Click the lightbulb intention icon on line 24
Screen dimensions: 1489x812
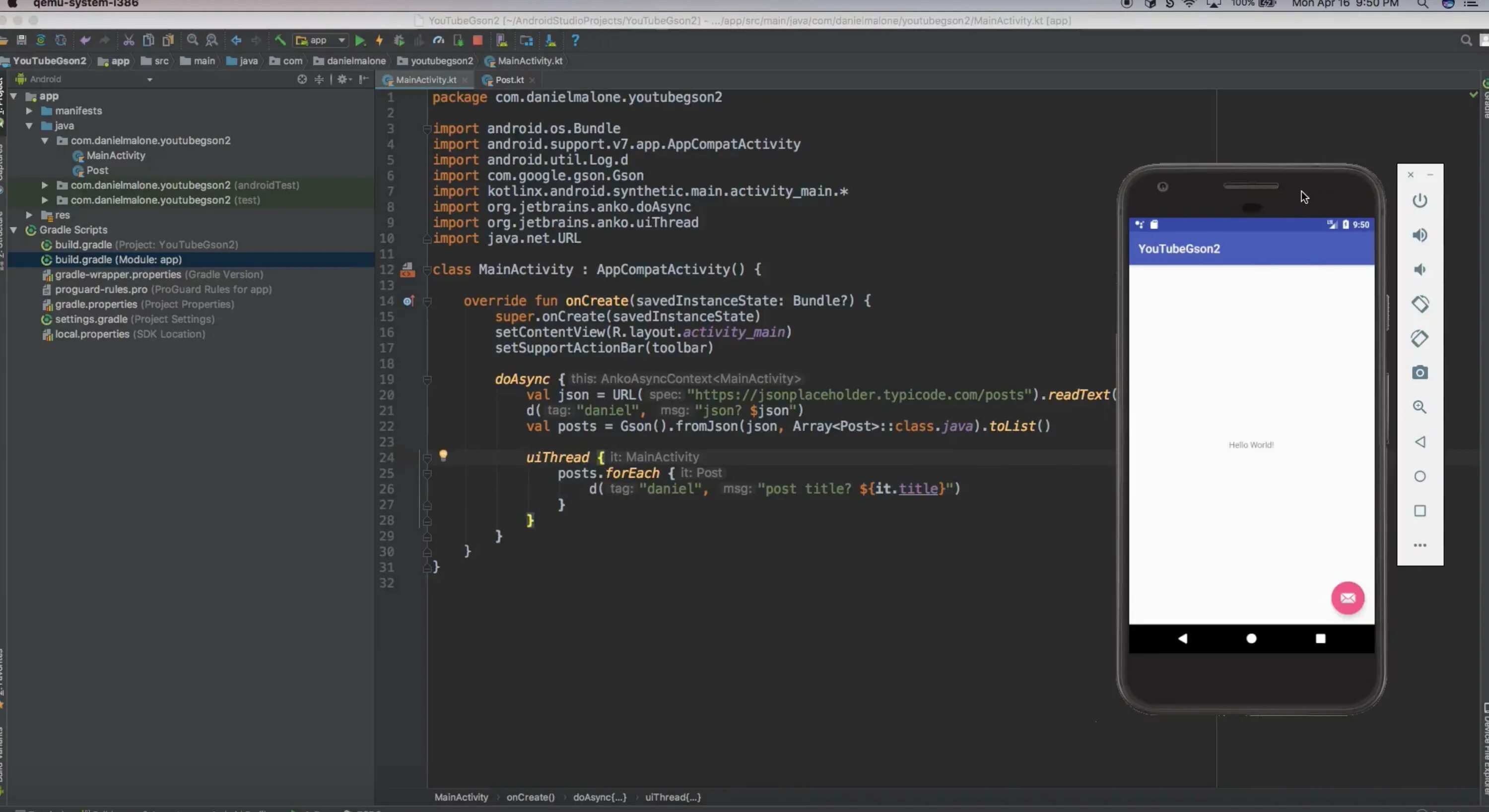click(x=443, y=456)
